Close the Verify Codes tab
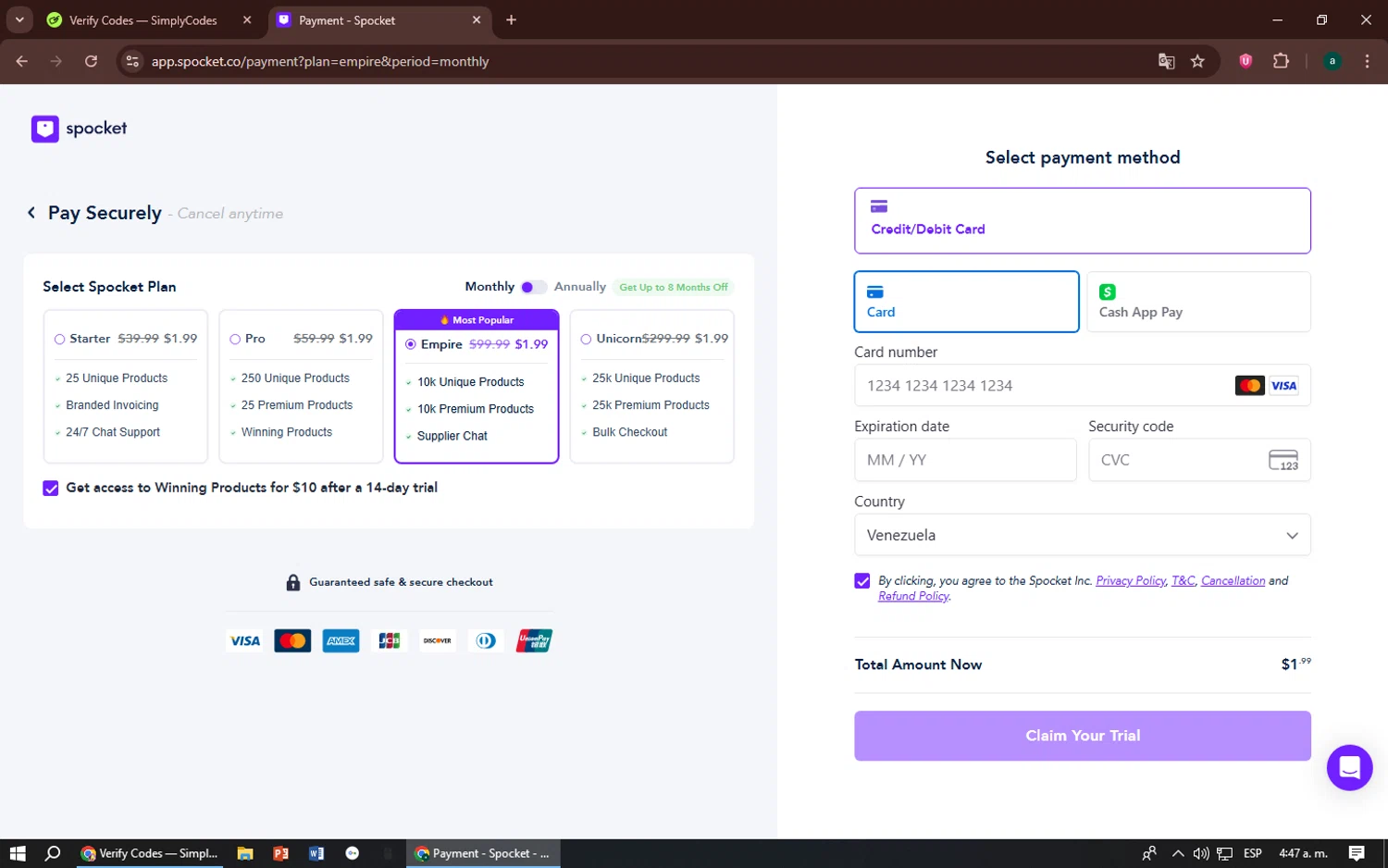The height and width of the screenshot is (868, 1388). point(247,19)
